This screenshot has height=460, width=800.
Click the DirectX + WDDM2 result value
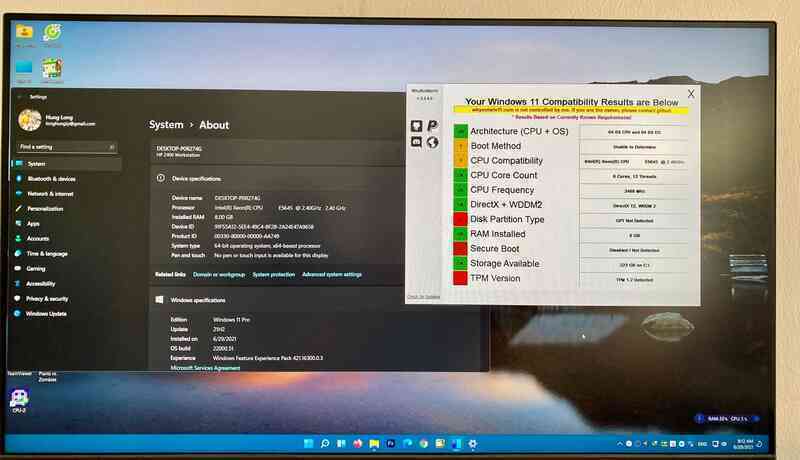pyautogui.click(x=634, y=206)
